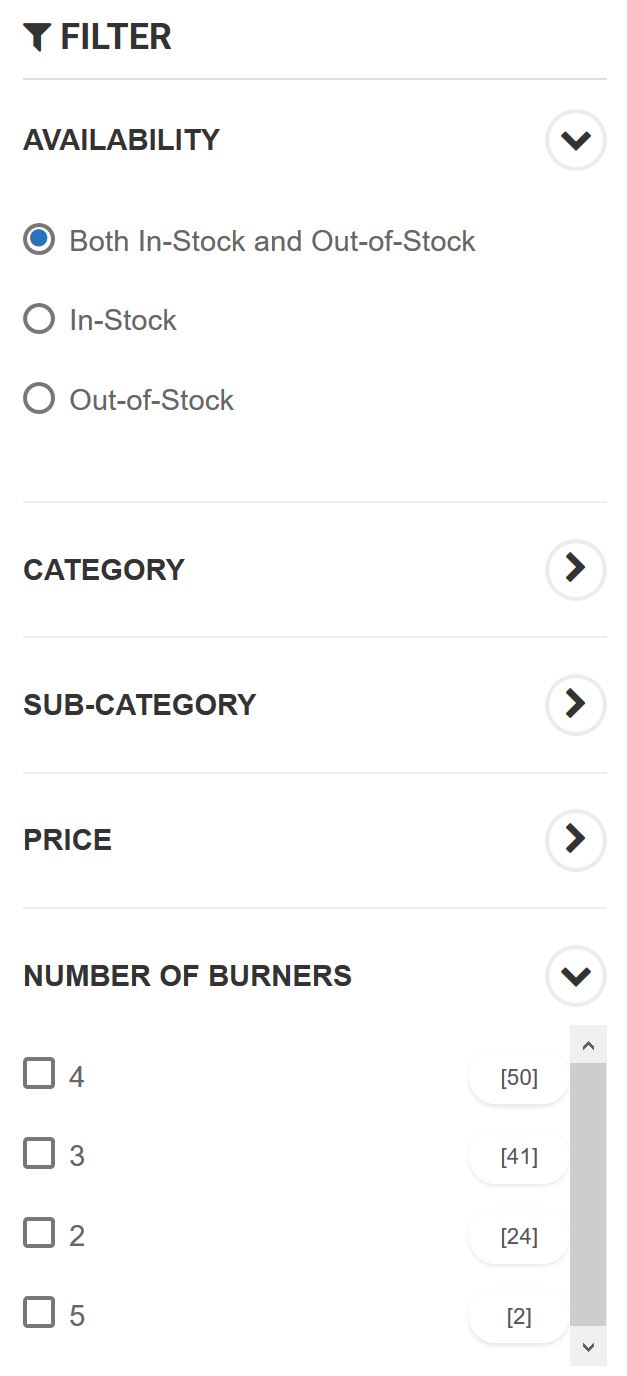
Task: Enable the 2 burners filter checkbox
Action: [39, 1234]
